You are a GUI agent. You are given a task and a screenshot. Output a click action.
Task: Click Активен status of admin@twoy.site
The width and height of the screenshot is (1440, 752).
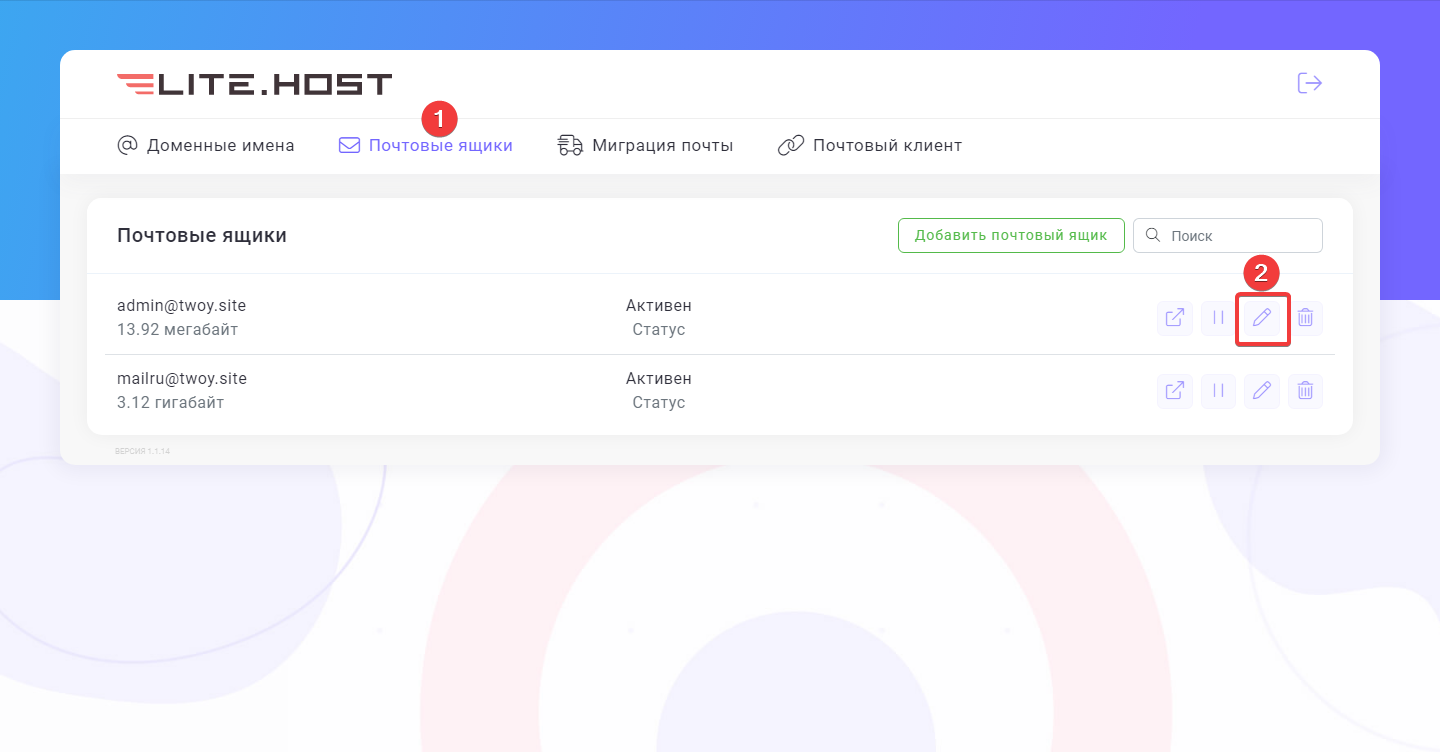pos(659,306)
